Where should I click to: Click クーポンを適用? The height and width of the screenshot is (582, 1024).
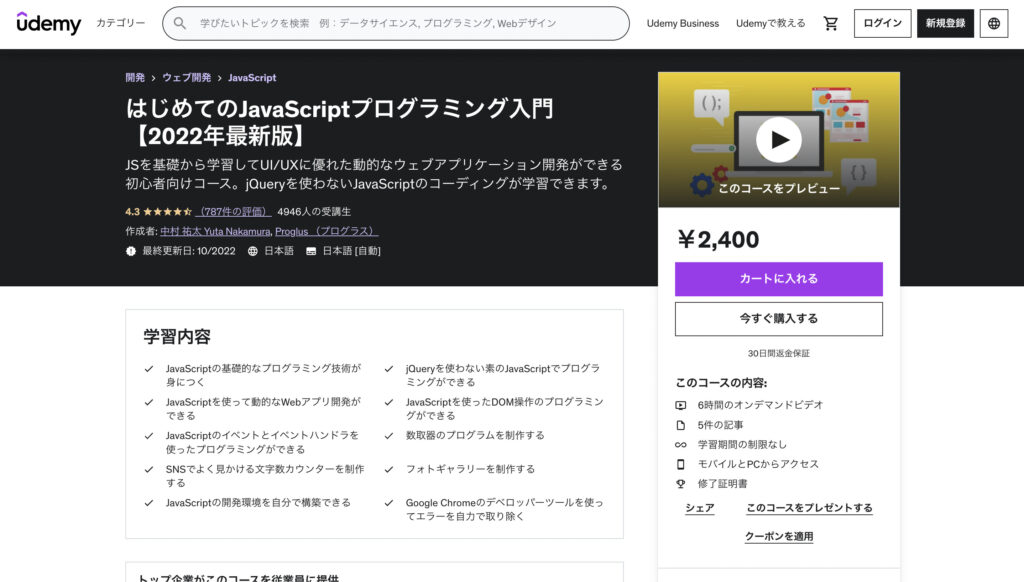[778, 537]
